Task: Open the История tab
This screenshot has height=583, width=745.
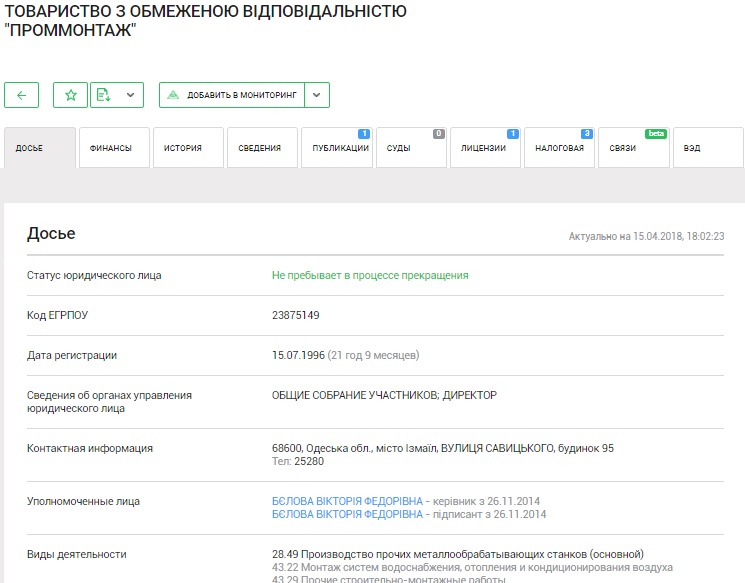Action: (186, 148)
